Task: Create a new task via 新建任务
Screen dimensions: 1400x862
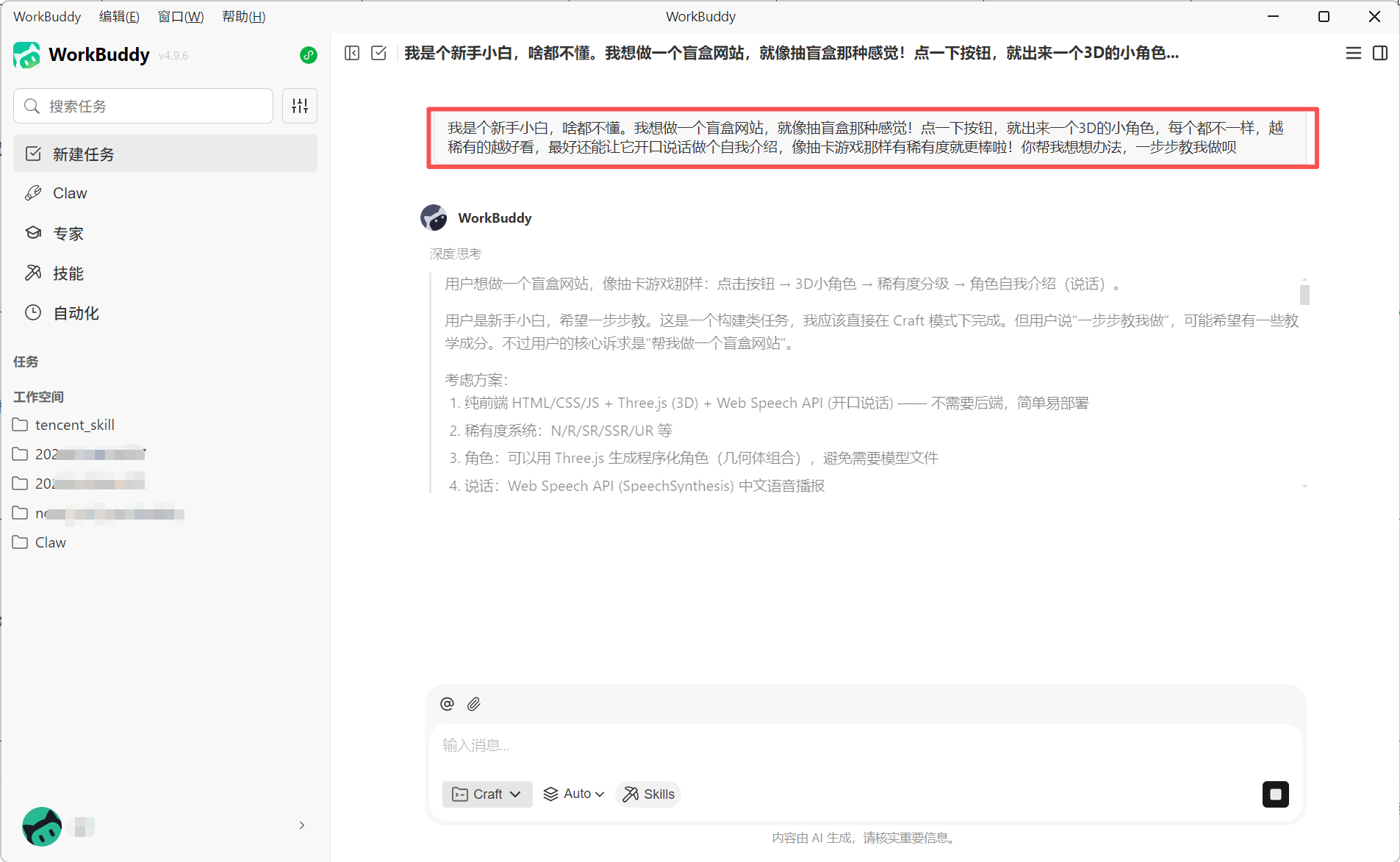Action: pyautogui.click(x=165, y=154)
